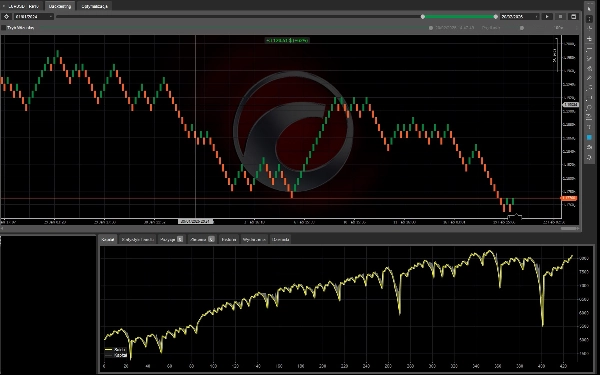
Task: Click the green profit label above the chart
Action: tap(287, 40)
